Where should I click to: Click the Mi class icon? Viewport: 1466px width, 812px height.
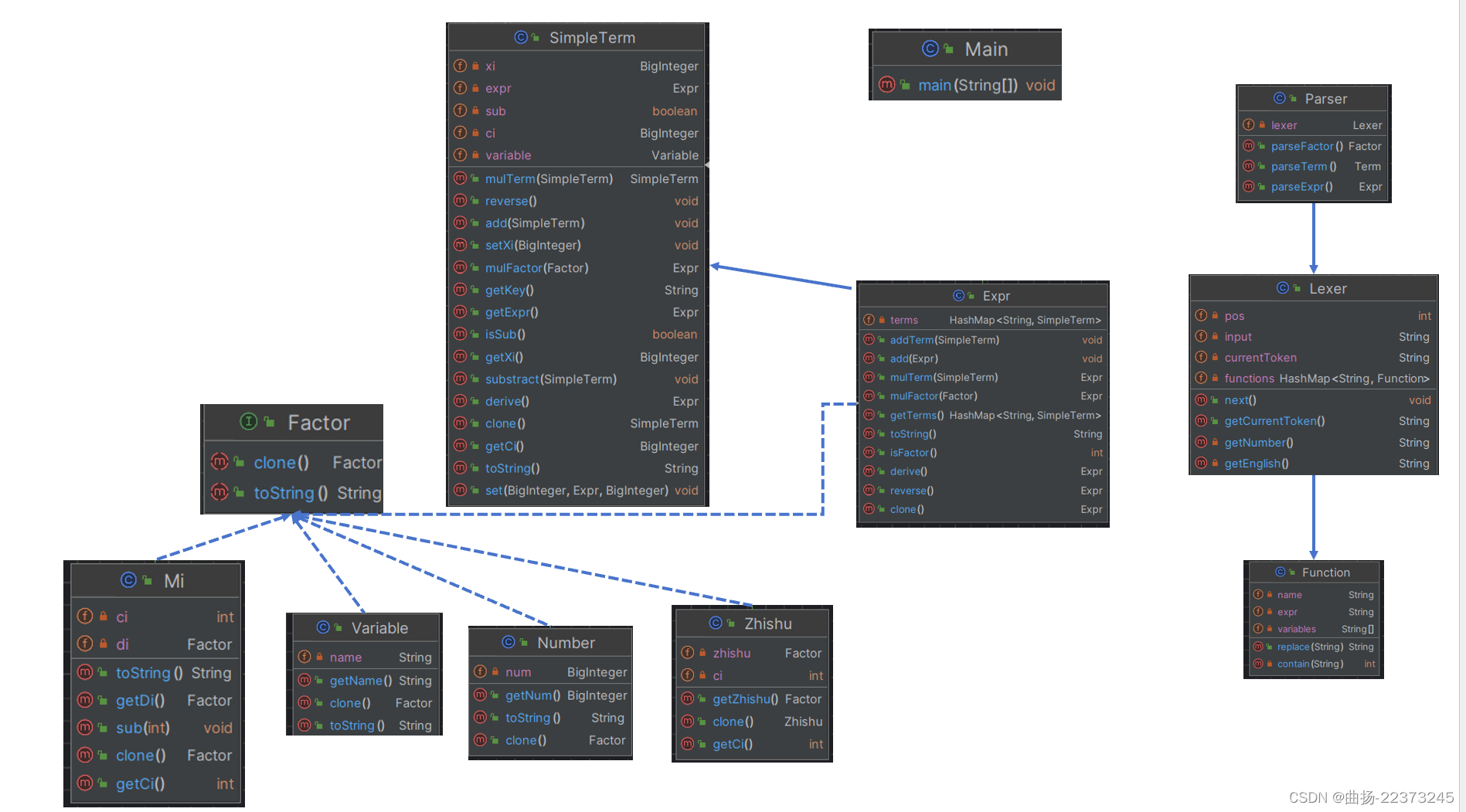[x=128, y=579]
